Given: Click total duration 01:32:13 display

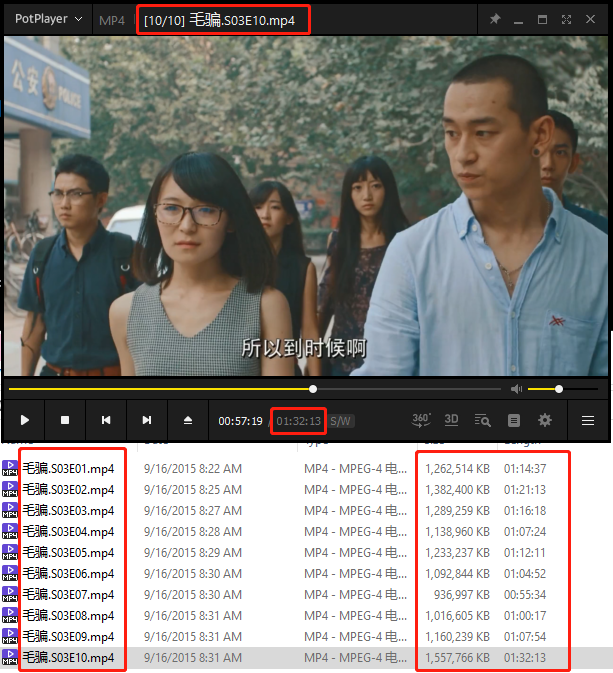Looking at the screenshot, I should 298,421.
